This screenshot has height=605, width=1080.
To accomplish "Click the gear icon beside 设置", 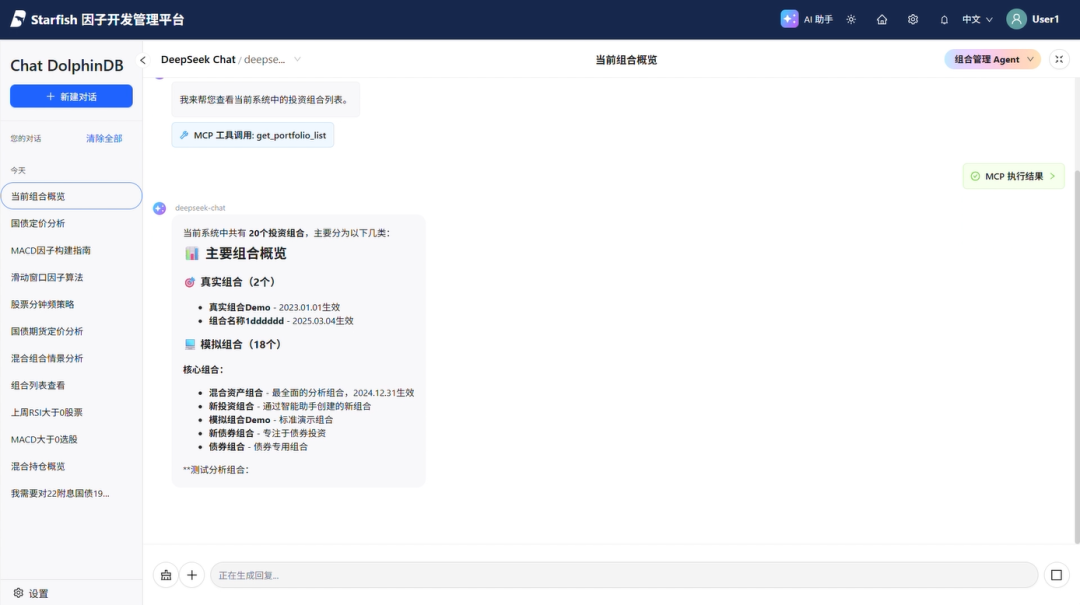I will pos(19,593).
